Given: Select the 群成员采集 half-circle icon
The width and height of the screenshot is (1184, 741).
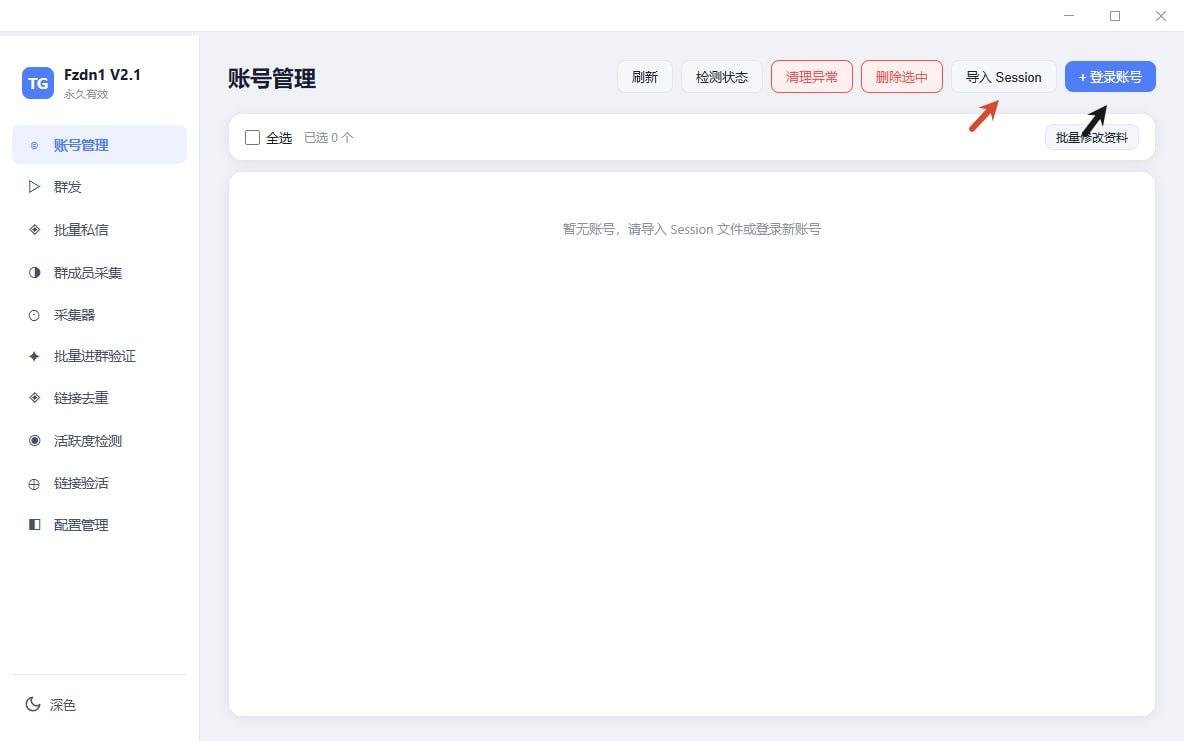Looking at the screenshot, I should (33, 272).
